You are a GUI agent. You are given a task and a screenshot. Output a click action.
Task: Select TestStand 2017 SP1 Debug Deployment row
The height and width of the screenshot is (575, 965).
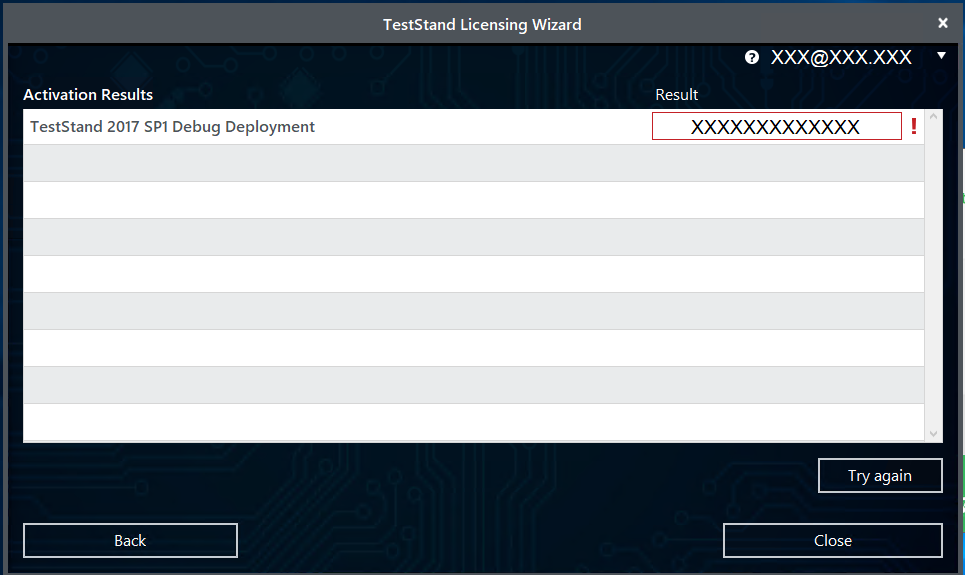[x=473, y=127]
